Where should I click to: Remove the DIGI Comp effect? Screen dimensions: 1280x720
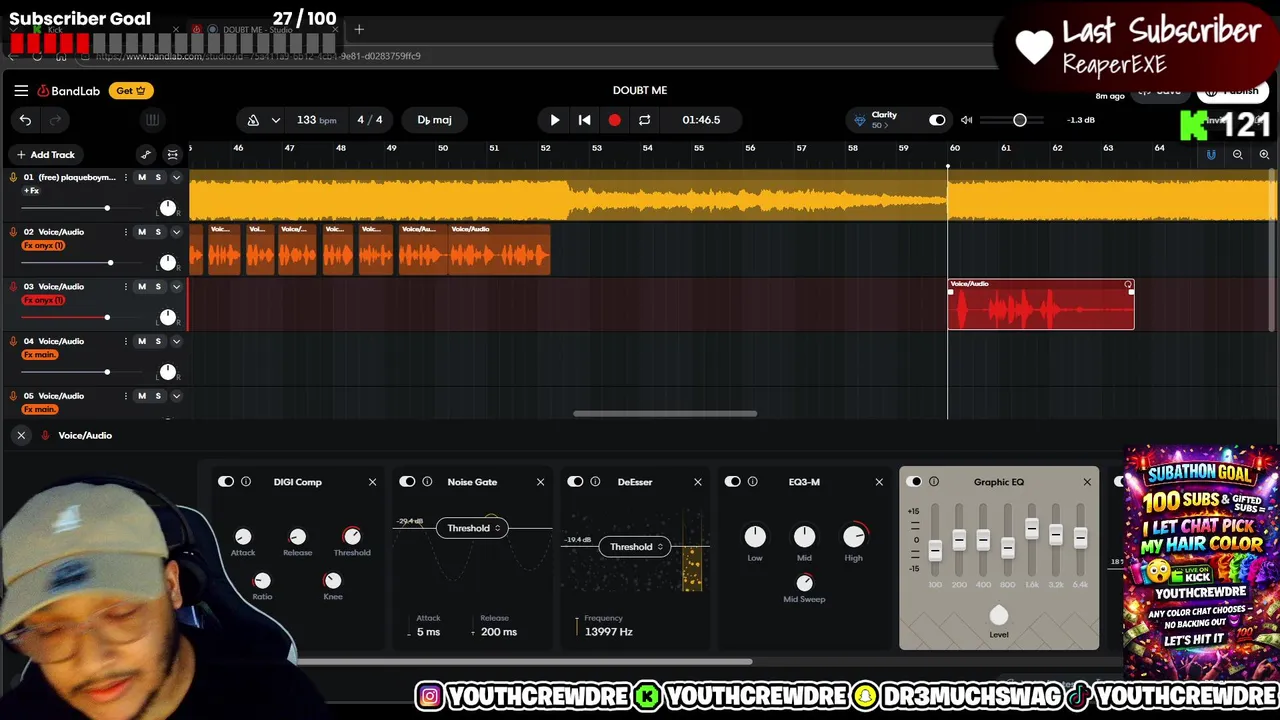click(372, 482)
